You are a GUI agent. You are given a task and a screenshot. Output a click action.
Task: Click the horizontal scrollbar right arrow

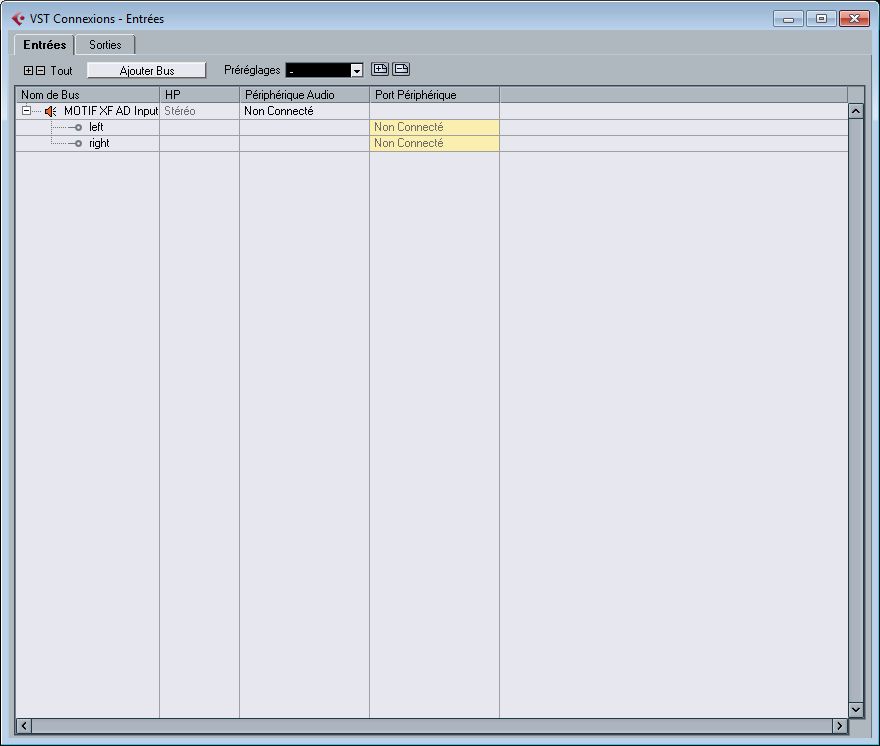[839, 725]
